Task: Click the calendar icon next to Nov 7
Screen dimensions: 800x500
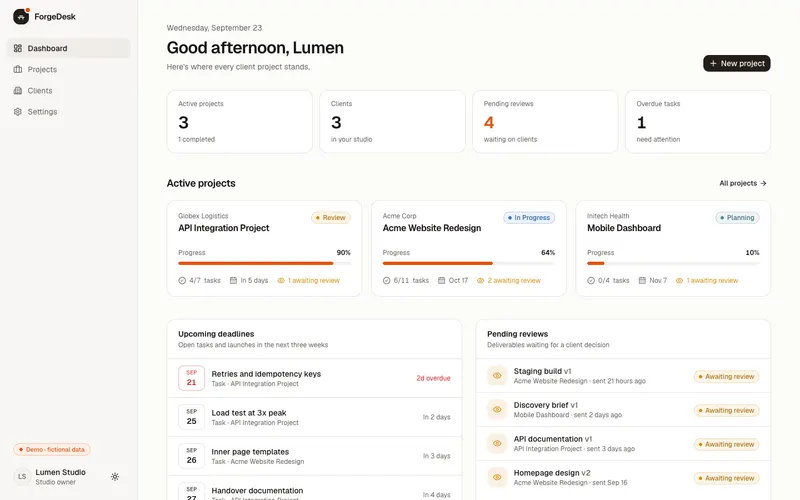Action: point(642,280)
